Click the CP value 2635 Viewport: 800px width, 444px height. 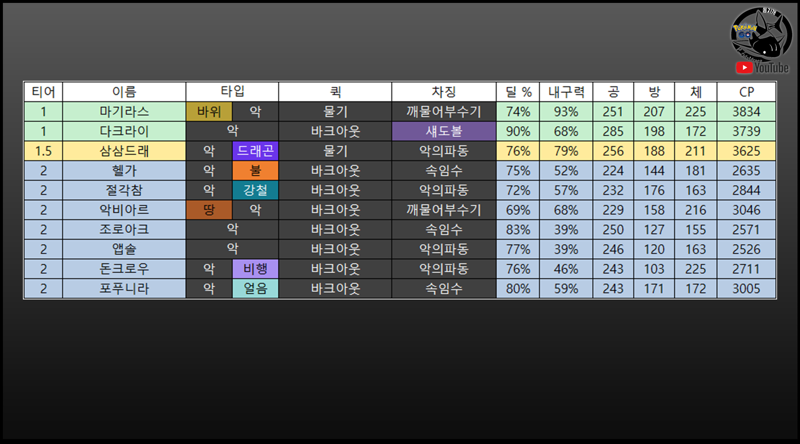tap(746, 170)
